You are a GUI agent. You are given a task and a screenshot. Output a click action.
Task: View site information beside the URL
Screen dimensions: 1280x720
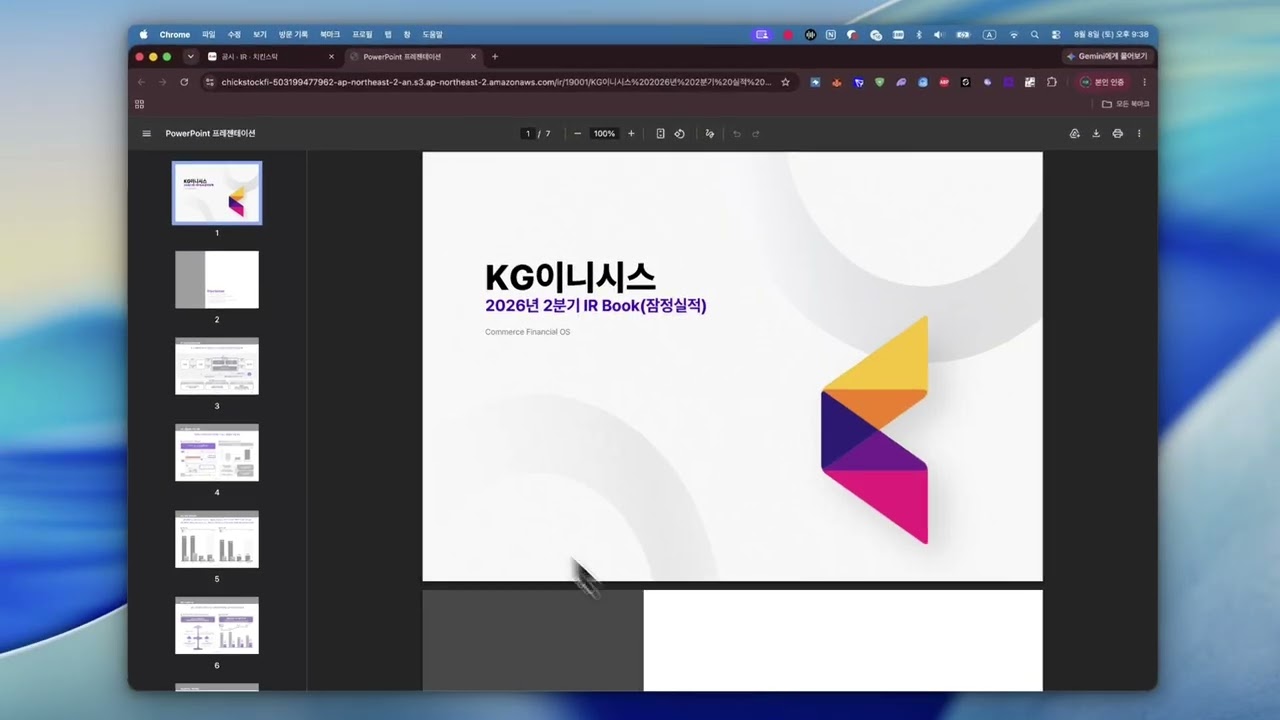coord(210,82)
